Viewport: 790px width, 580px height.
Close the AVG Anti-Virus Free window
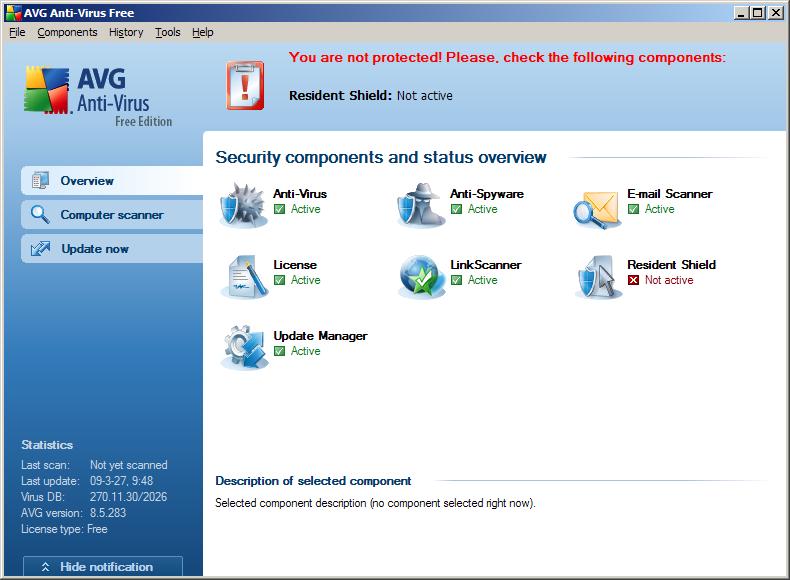tap(775, 13)
